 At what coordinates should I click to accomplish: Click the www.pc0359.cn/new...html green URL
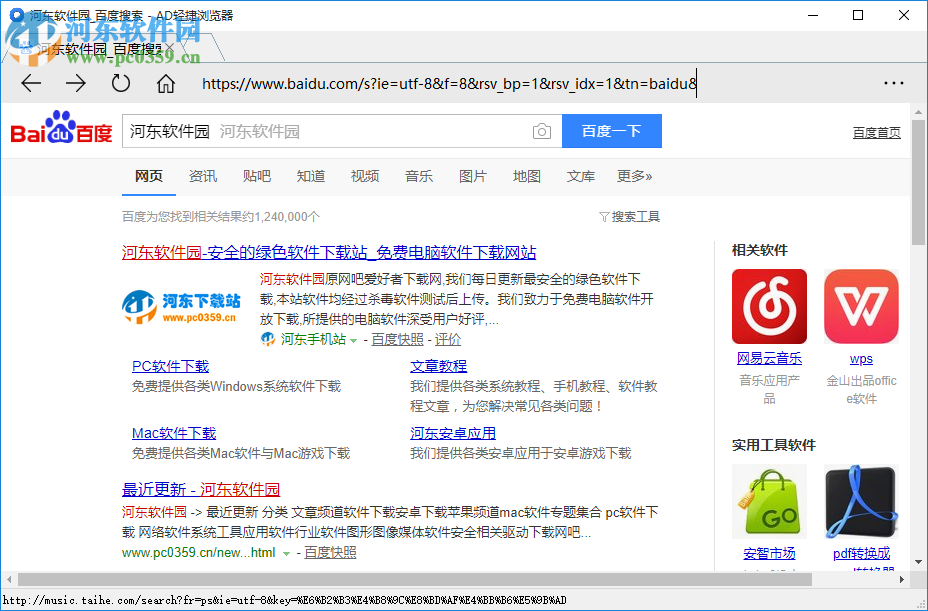[x=198, y=552]
